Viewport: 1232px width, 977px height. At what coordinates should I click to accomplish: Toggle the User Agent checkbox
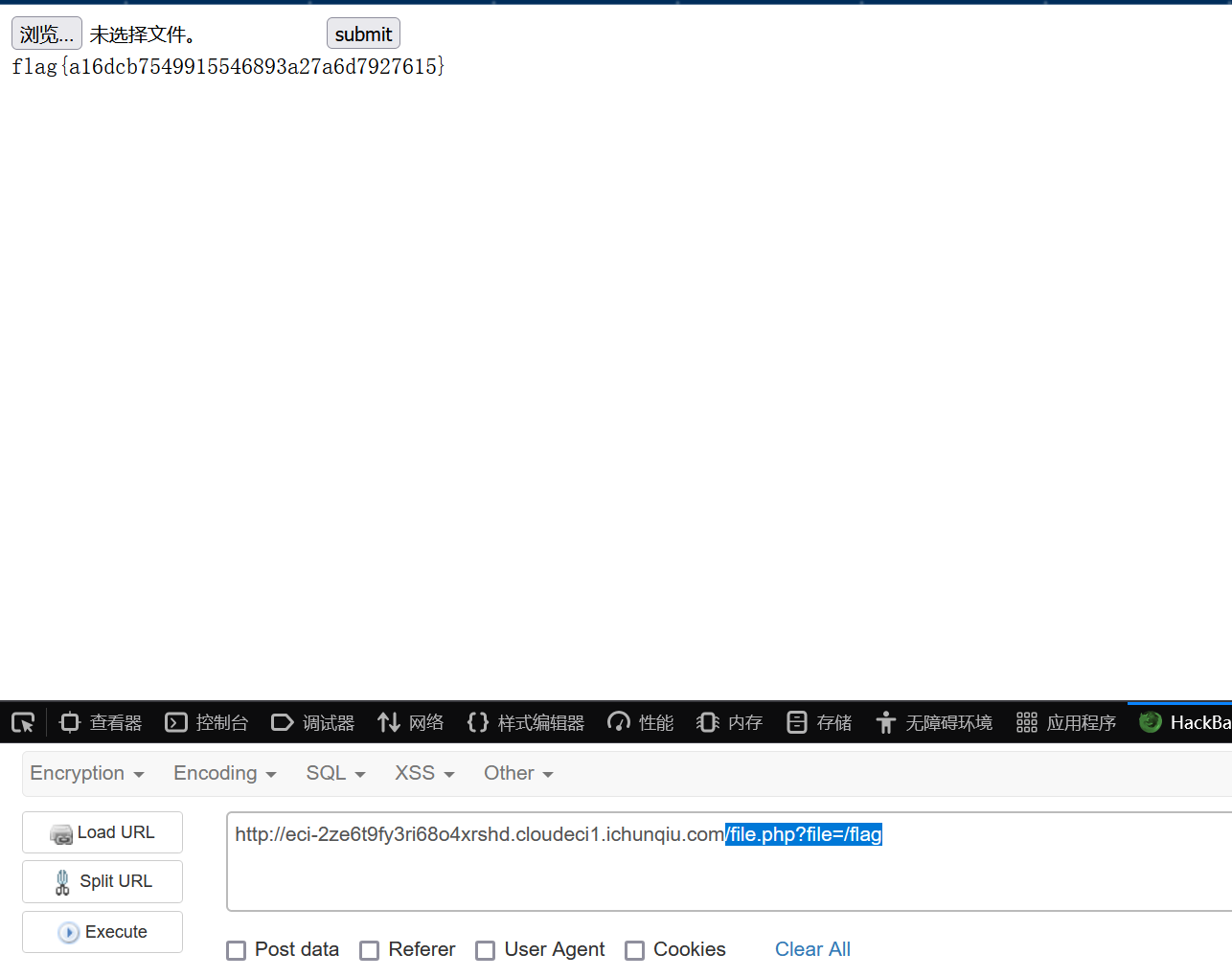(486, 950)
